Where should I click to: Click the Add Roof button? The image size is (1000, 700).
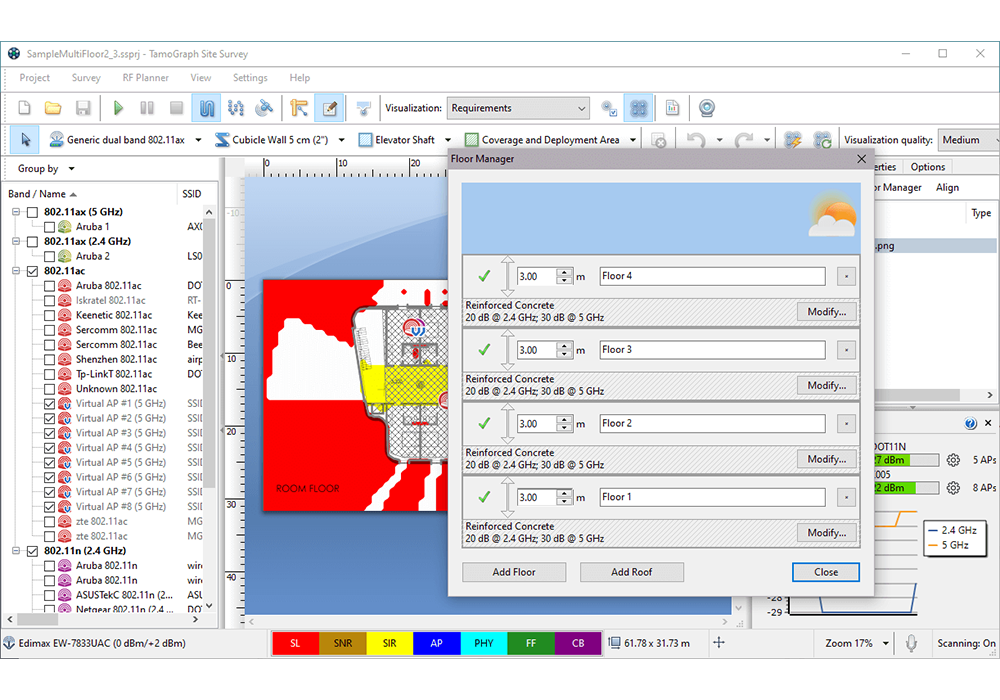[x=631, y=572]
